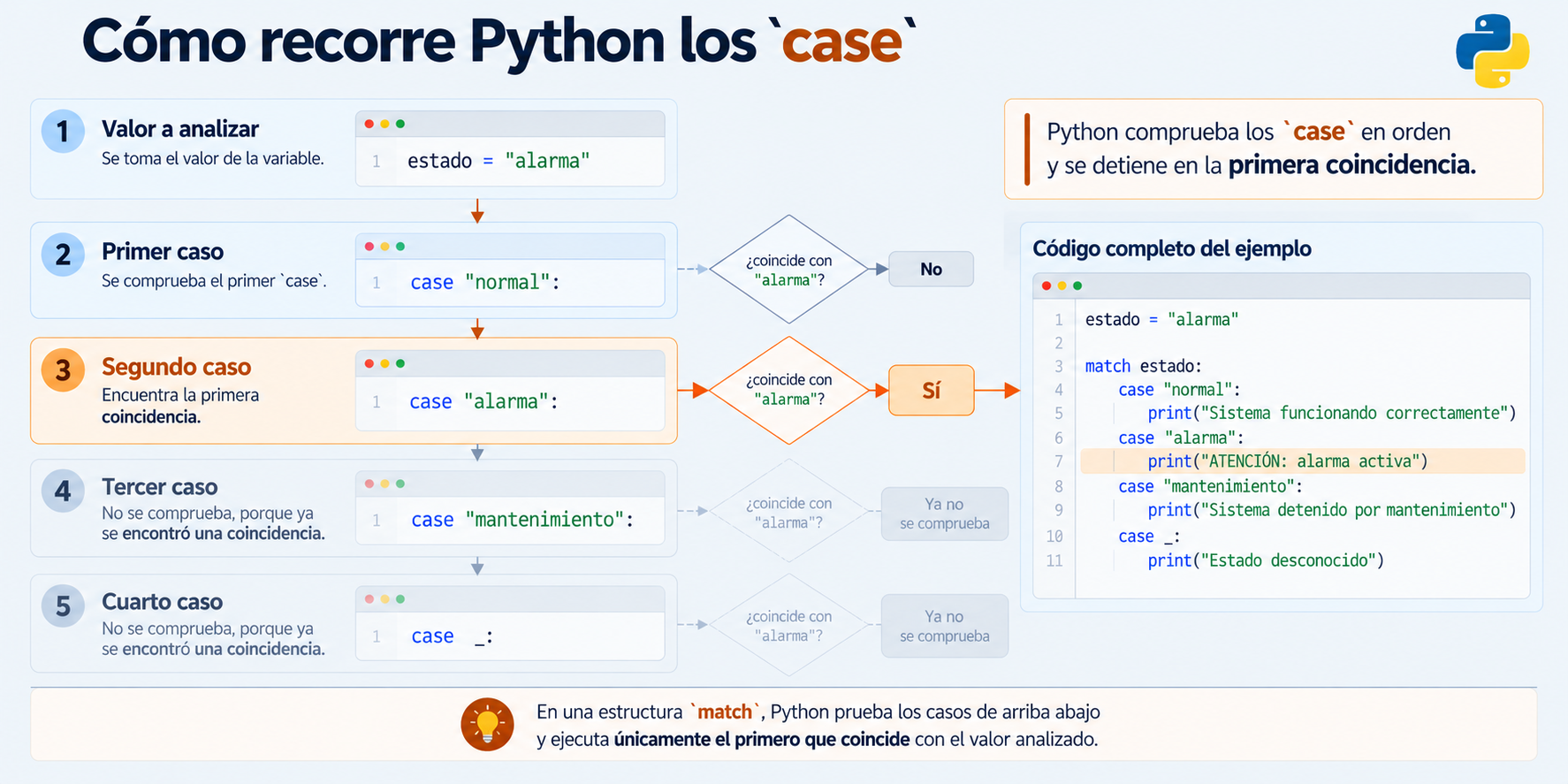Click the "No" result box
1568x784 pixels.
tap(931, 269)
